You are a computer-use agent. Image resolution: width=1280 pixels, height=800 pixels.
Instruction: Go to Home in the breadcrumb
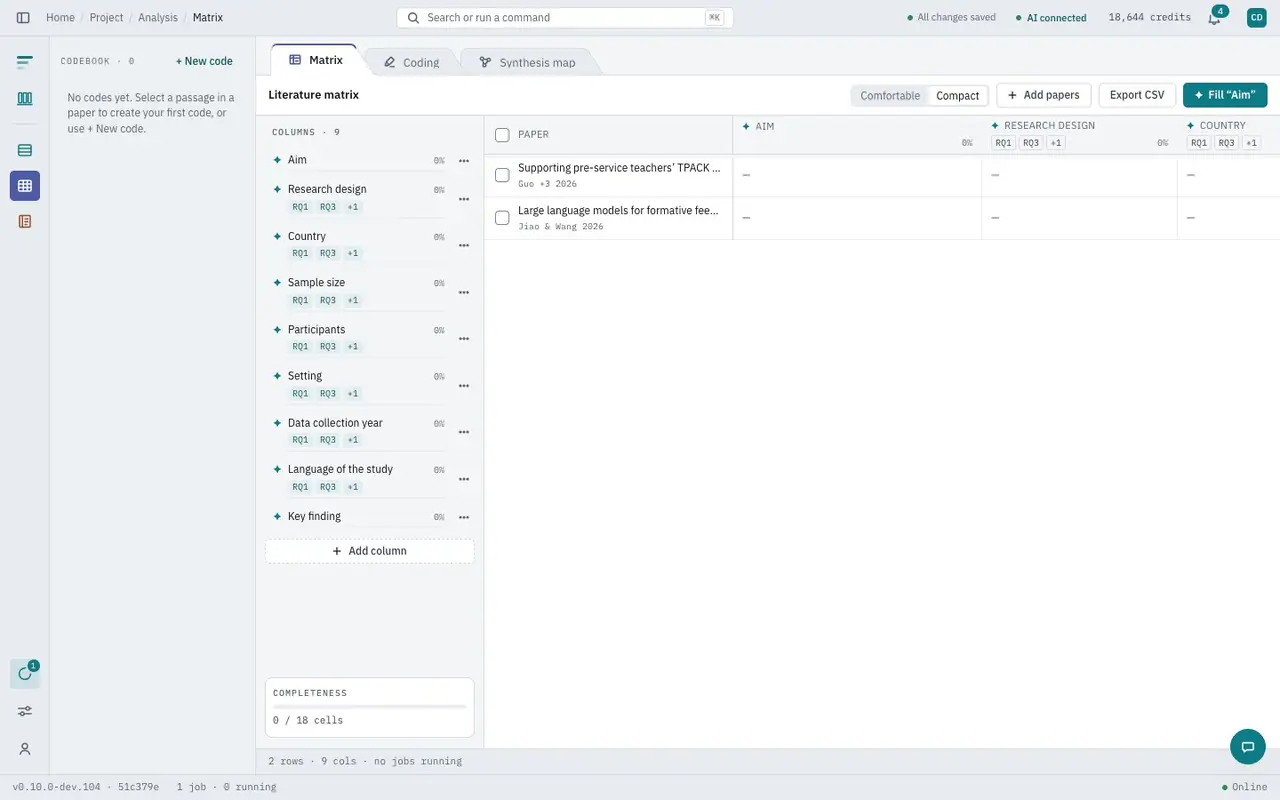pos(60,18)
